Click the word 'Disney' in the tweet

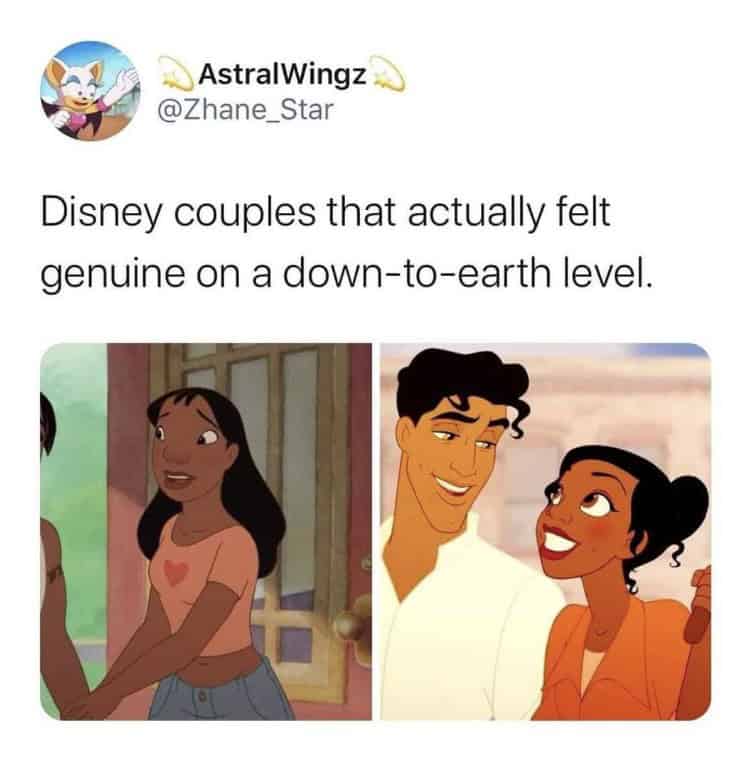pyautogui.click(x=101, y=213)
